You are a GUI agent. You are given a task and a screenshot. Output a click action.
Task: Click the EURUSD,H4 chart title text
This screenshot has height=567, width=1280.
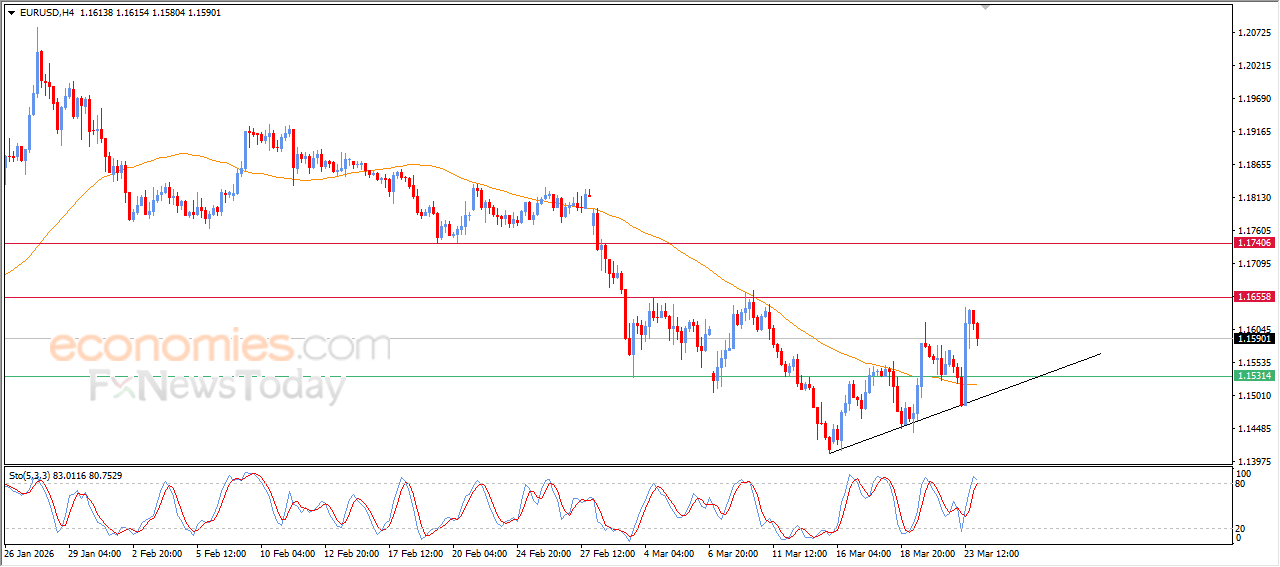tap(46, 13)
